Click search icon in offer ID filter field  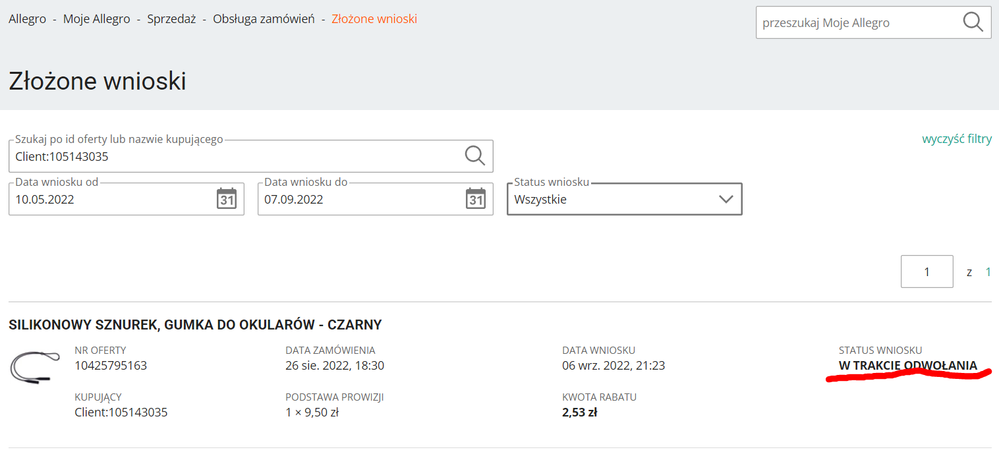tap(474, 156)
